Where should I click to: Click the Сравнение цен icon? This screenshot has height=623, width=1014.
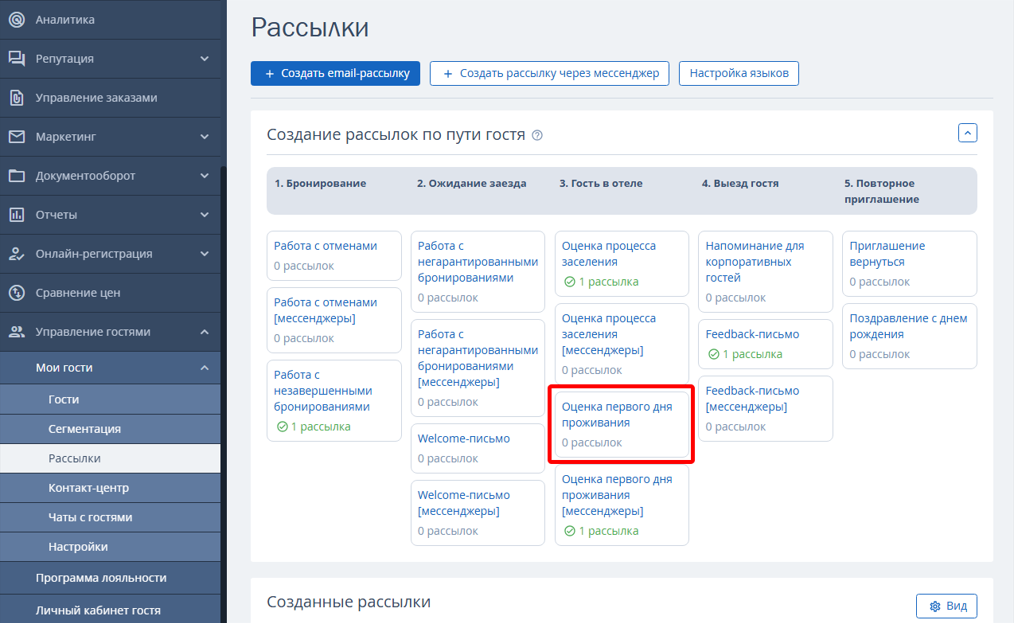tap(16, 292)
